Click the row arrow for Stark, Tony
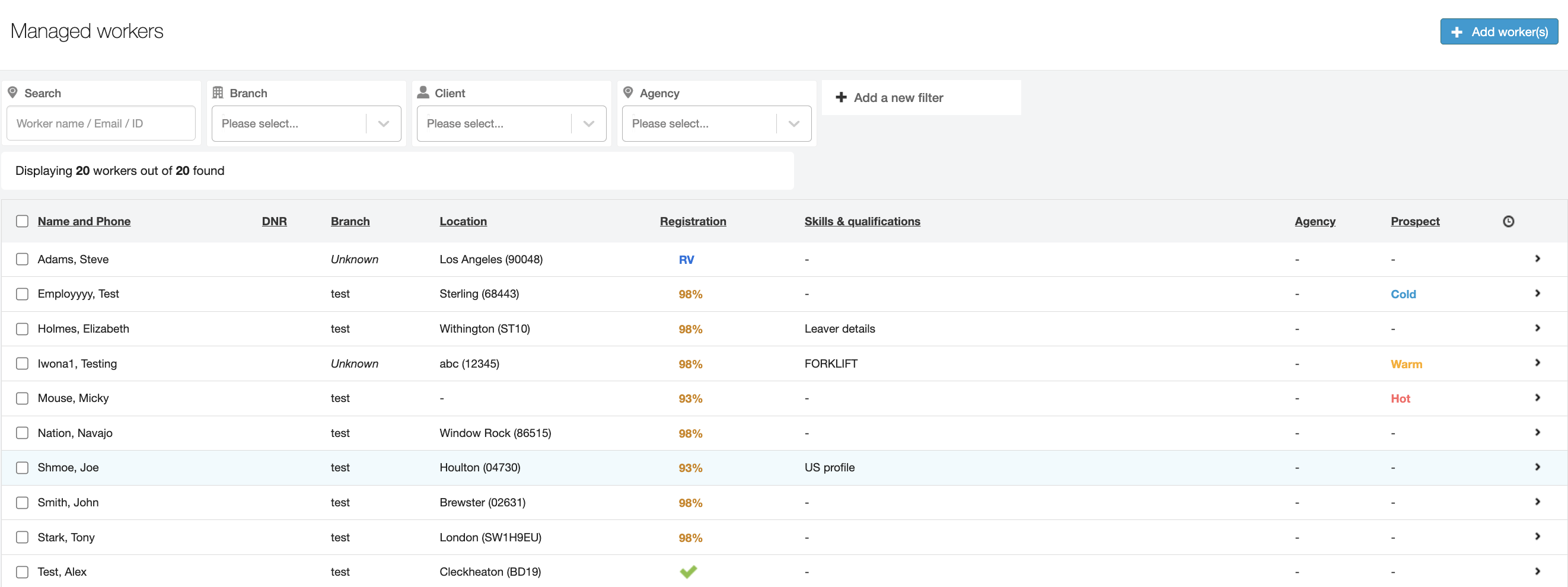The height and width of the screenshot is (587, 1568). [1537, 536]
